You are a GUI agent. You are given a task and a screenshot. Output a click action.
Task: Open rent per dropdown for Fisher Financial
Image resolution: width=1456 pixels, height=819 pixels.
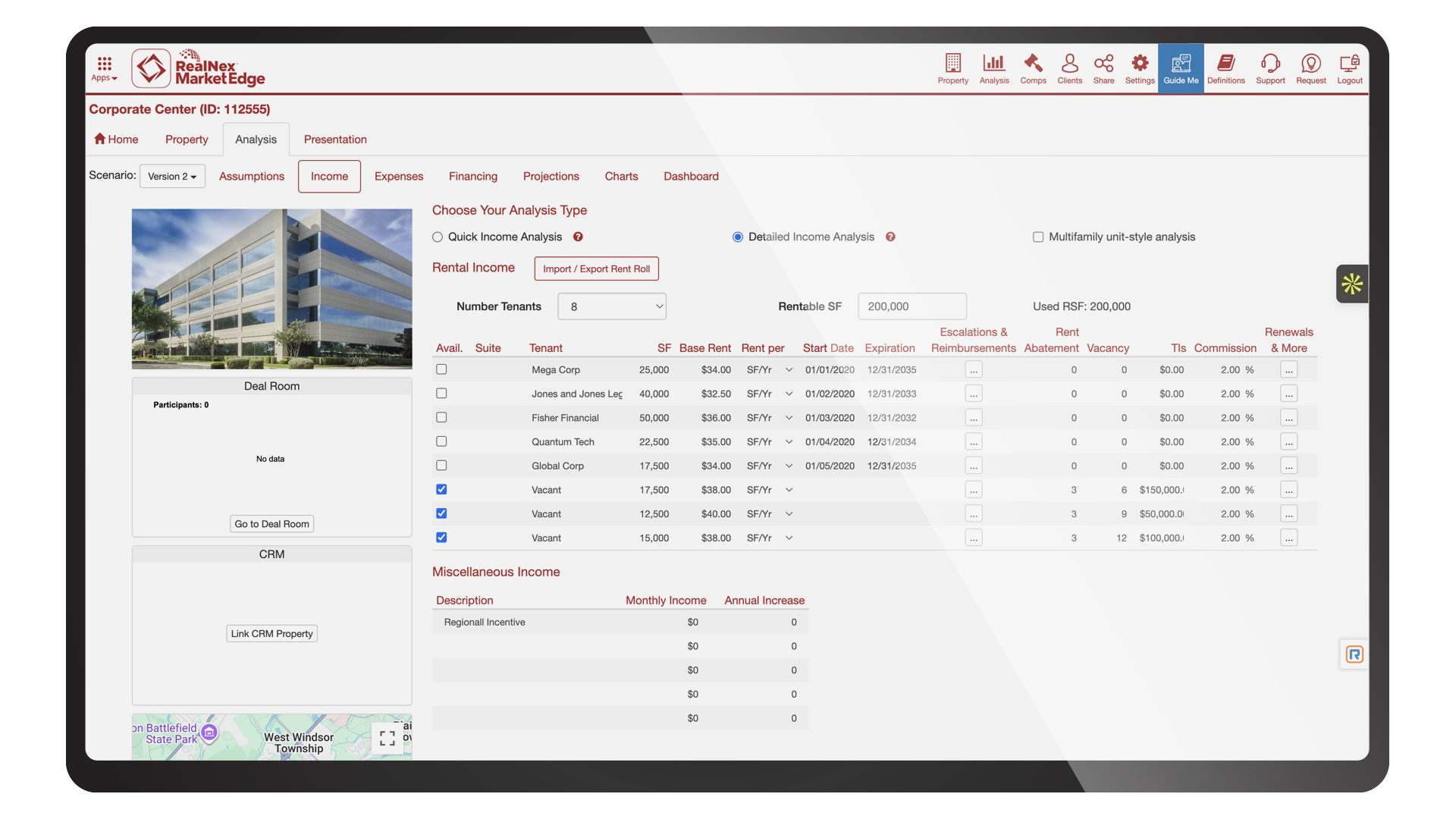(x=770, y=418)
